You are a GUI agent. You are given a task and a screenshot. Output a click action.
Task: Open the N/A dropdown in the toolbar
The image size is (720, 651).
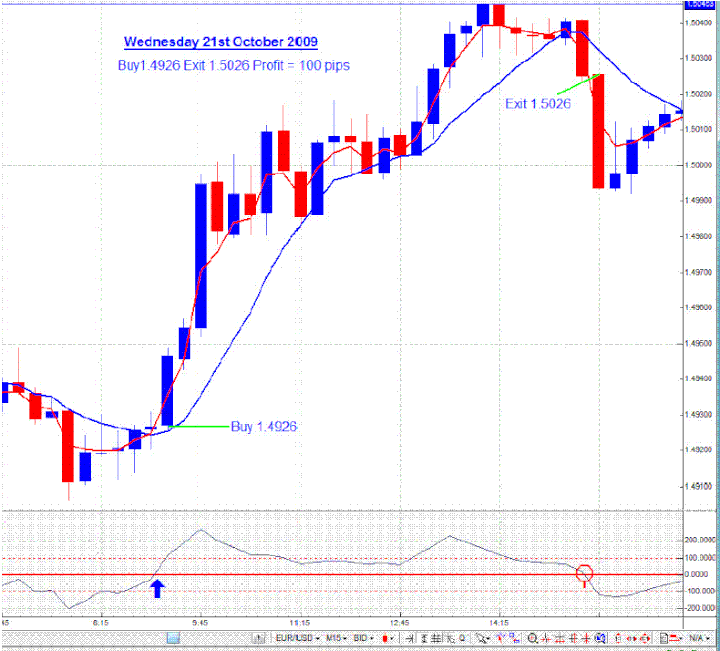pos(699,638)
